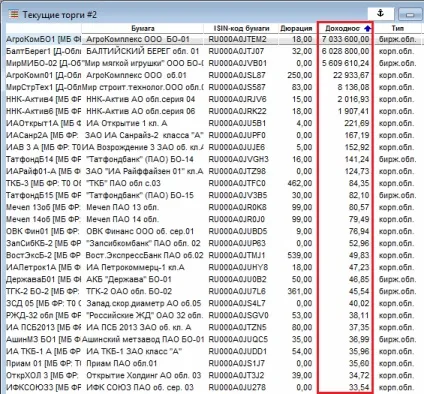This screenshot has height=394, width=424.
Task: Select the ИАОткрыт1А row
Action: point(213,123)
